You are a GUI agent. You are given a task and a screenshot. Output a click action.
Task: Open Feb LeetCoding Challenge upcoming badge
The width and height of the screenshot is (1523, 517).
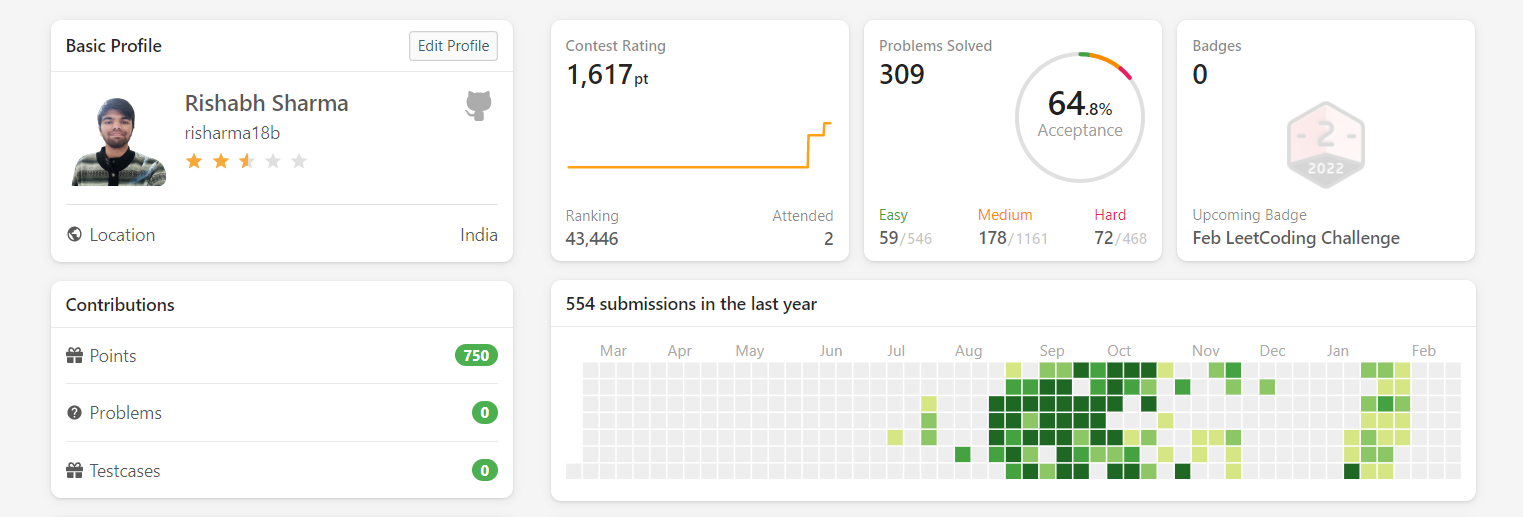[1296, 238]
